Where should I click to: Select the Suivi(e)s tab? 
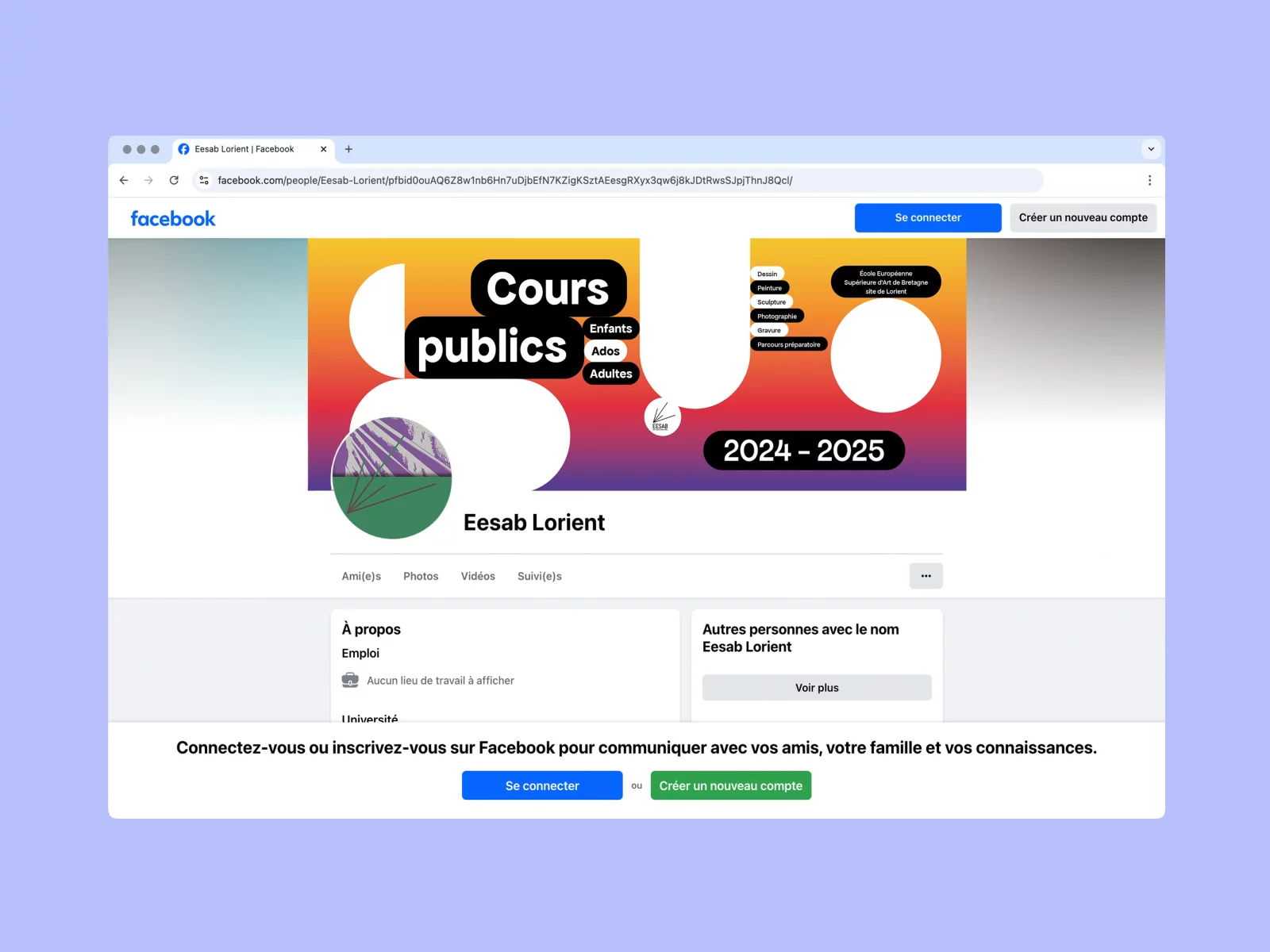point(540,576)
